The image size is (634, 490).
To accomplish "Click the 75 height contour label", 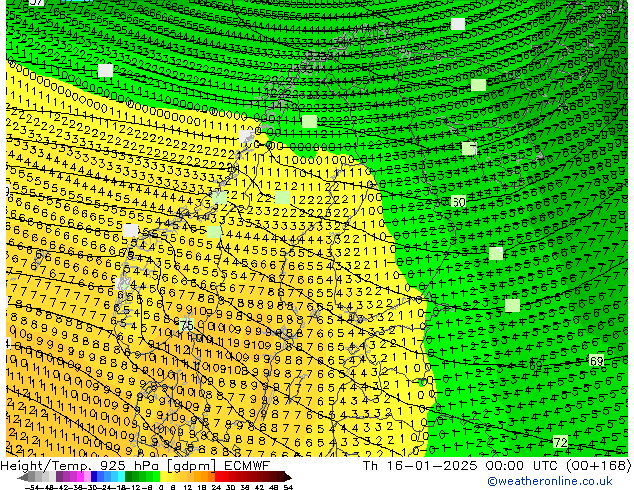I will click(186, 325).
